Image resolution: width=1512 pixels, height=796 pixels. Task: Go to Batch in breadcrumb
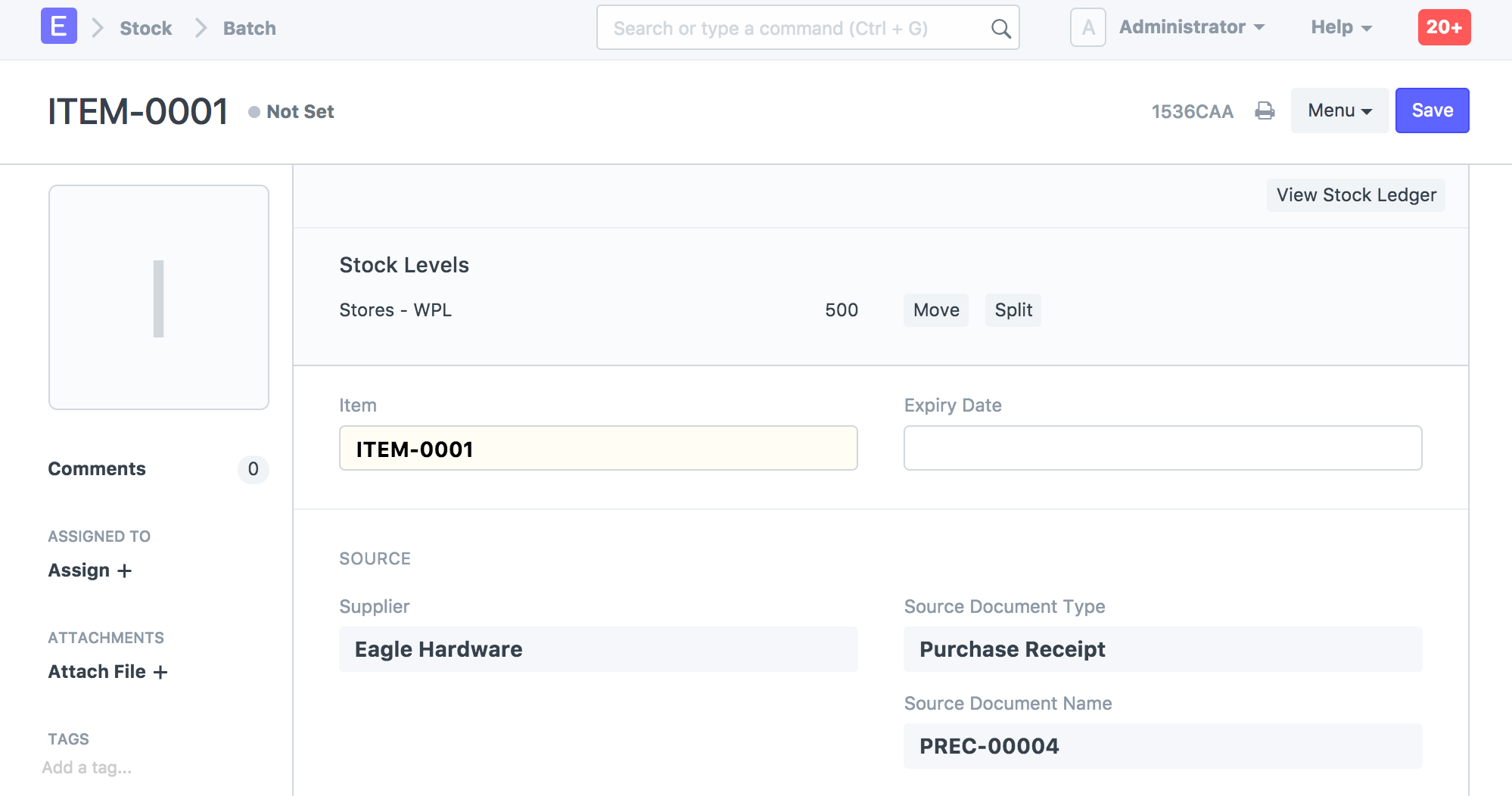[250, 29]
